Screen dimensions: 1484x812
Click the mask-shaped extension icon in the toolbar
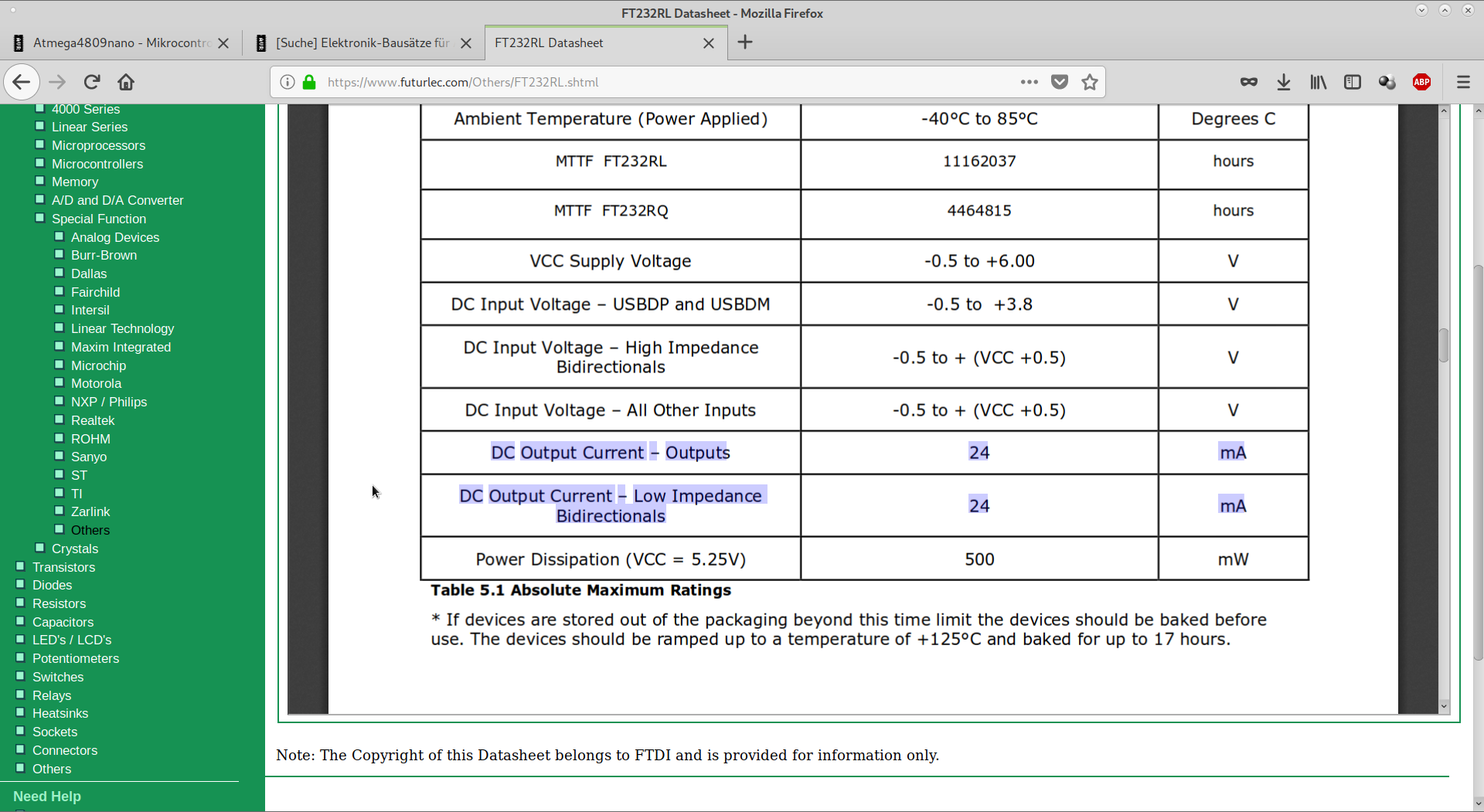click(1249, 82)
